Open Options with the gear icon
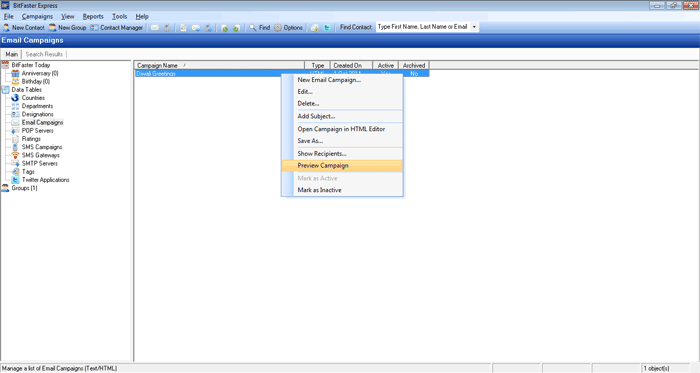700x373 pixels. 288,28
